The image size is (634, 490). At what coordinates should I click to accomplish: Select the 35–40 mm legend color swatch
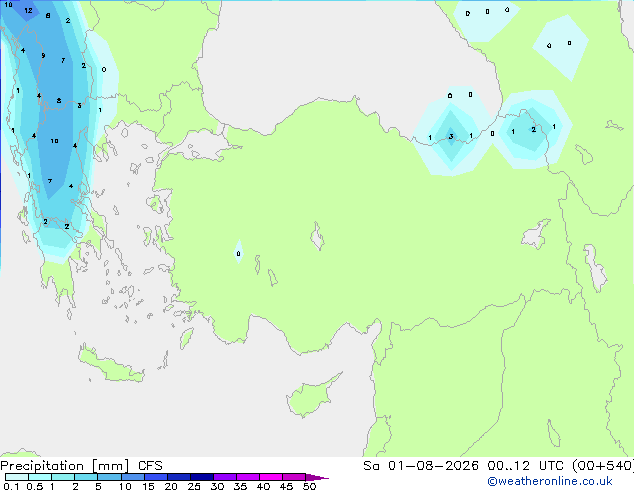tap(247, 477)
